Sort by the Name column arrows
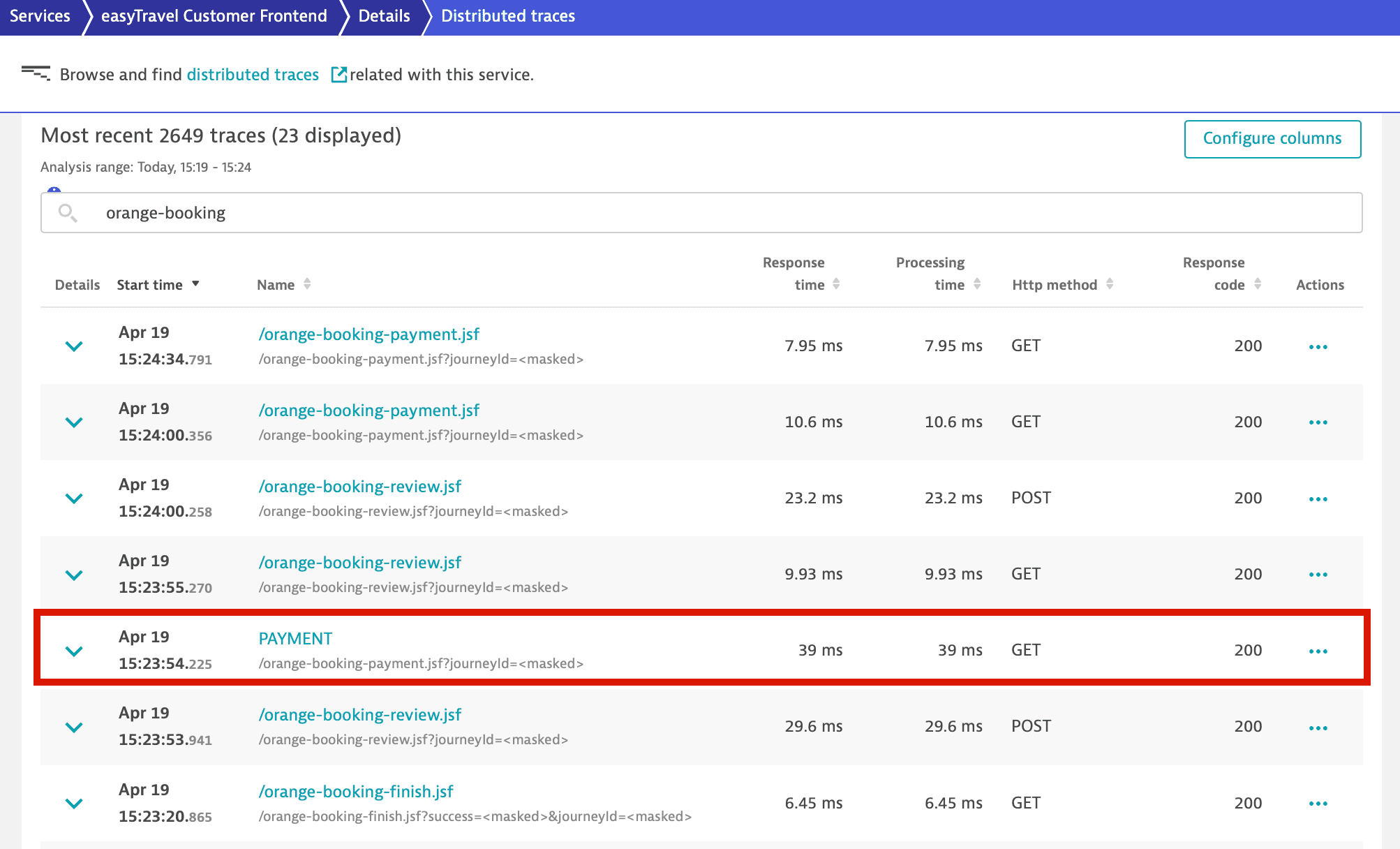Image resolution: width=1400 pixels, height=849 pixels. click(307, 284)
